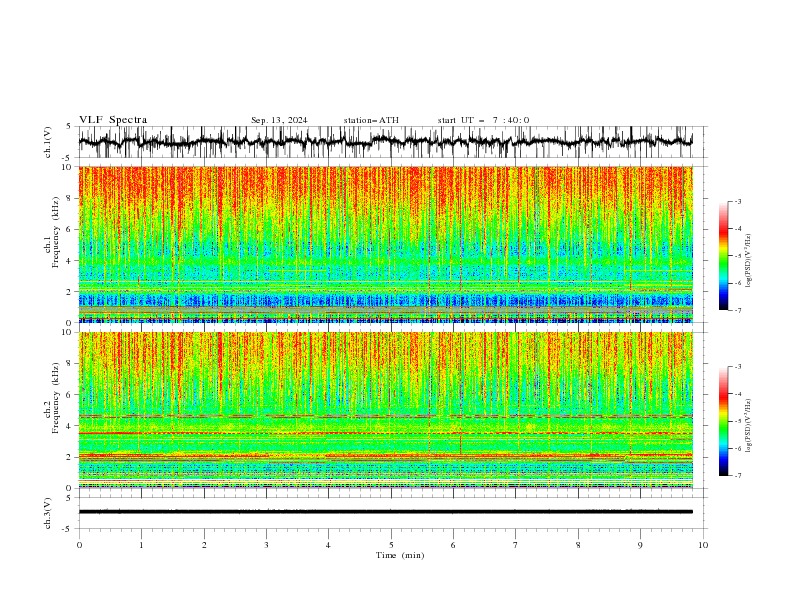This screenshot has width=792, height=612.
Task: Select the "start UT = 7:40:0" text
Action: click(483, 120)
